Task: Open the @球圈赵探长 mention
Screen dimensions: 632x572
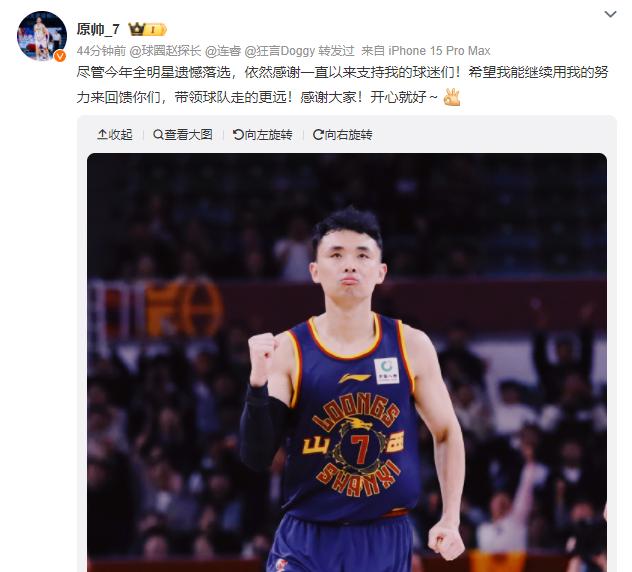Action: point(165,51)
